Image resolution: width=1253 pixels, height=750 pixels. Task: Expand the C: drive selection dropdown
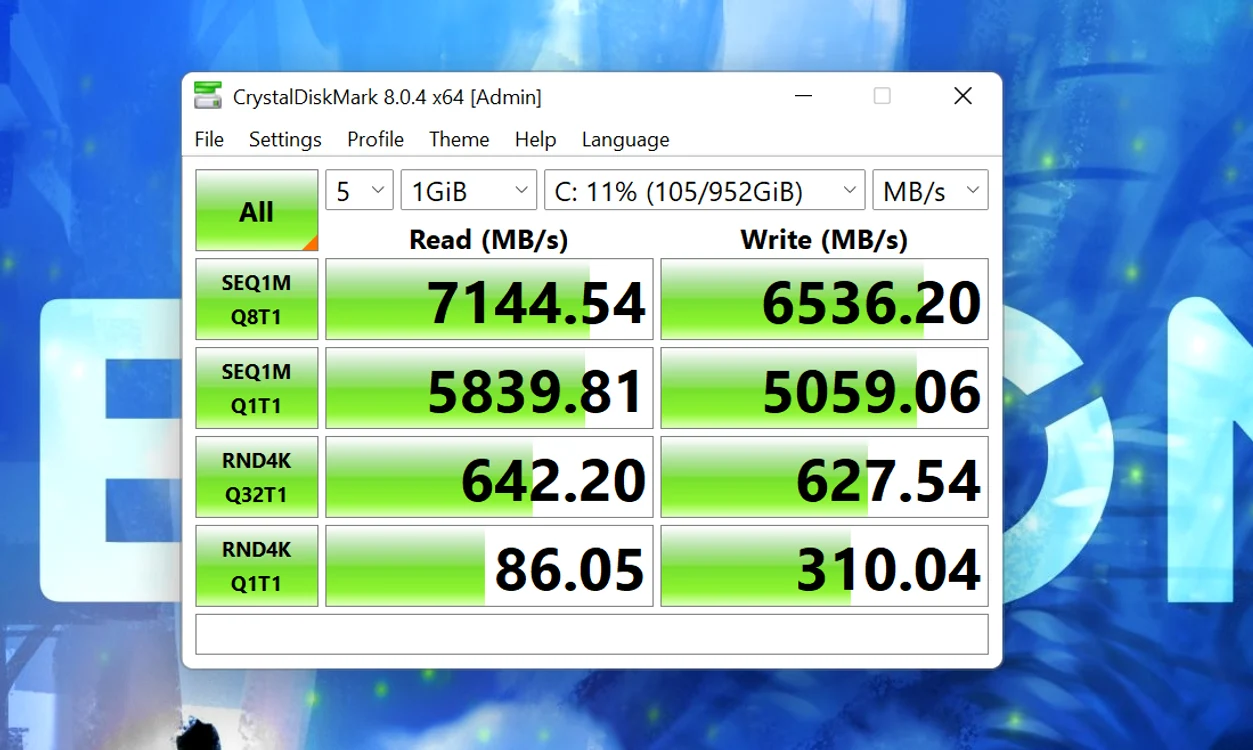tap(705, 190)
